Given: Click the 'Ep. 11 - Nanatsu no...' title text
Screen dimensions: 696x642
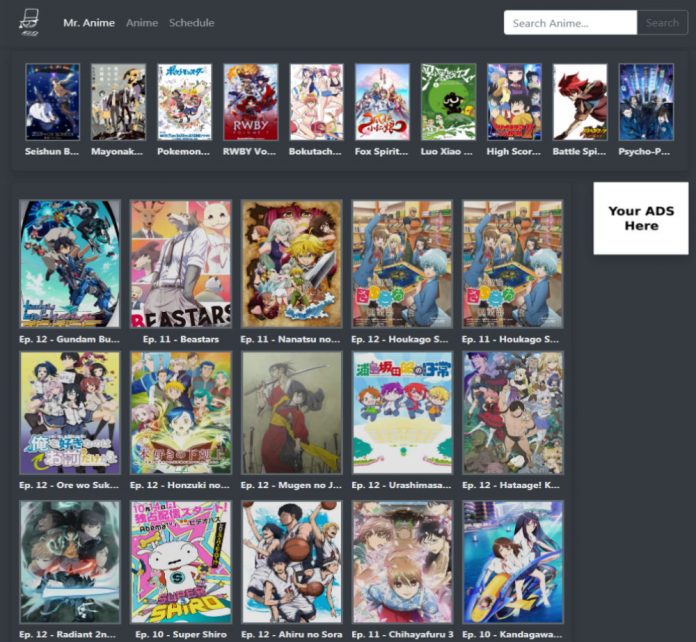Looking at the screenshot, I should pyautogui.click(x=290, y=339).
